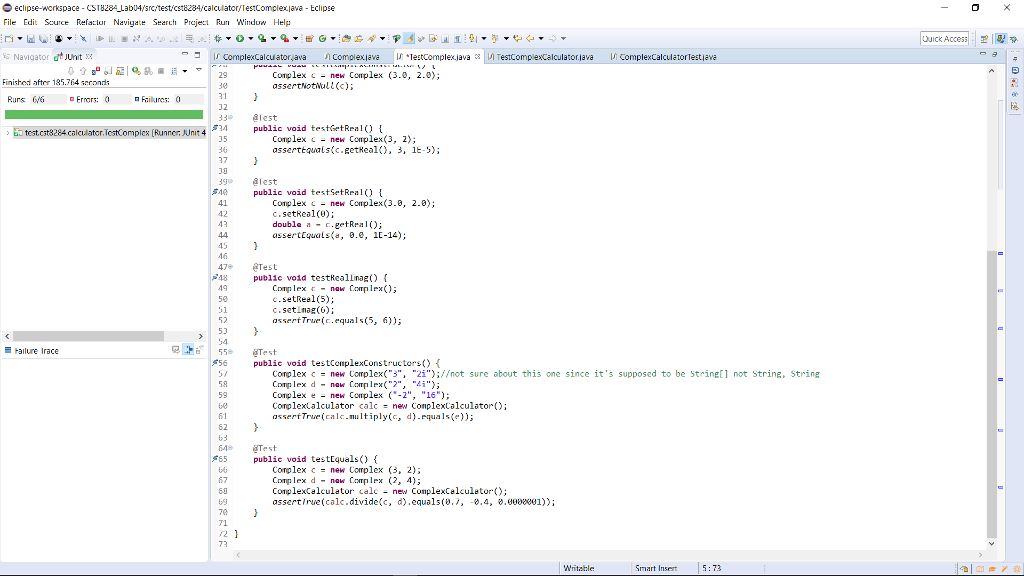Select the Rerun Test icon in JUnit view
The height and width of the screenshot is (576, 1024).
tap(135, 70)
